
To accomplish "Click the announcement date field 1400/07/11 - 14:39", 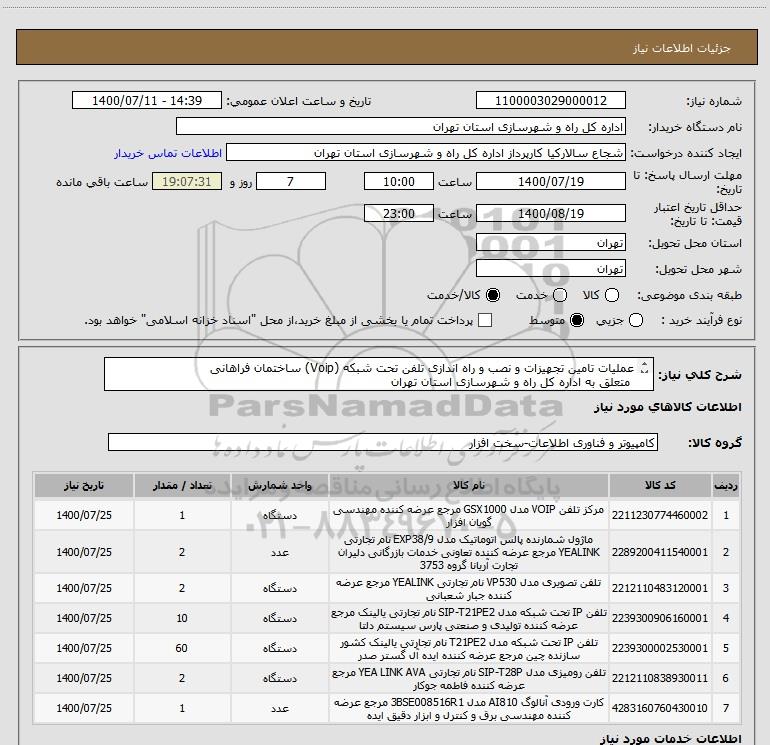I will tap(147, 101).
